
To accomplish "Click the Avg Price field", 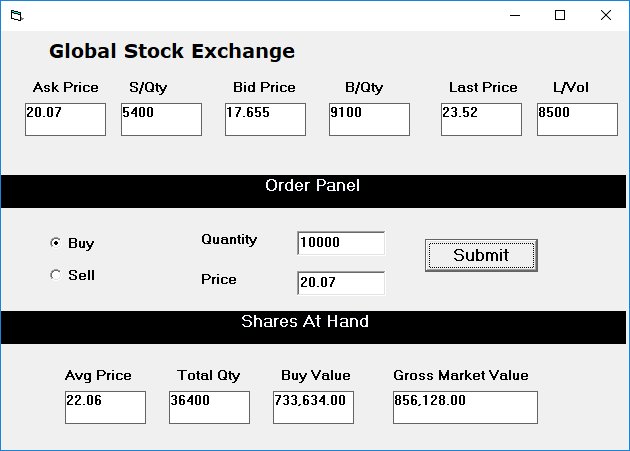I will click(x=105, y=407).
